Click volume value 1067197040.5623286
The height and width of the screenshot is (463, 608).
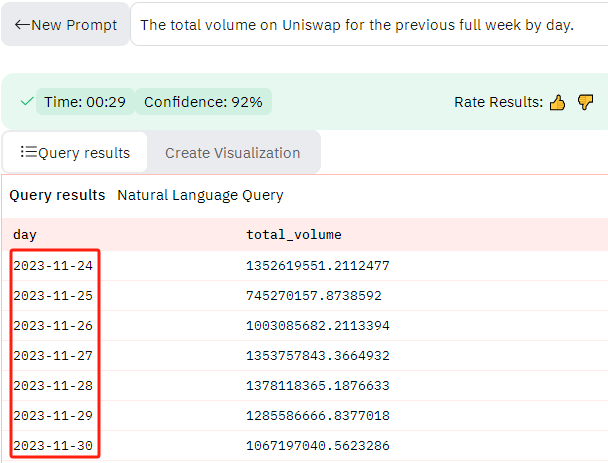click(318, 445)
